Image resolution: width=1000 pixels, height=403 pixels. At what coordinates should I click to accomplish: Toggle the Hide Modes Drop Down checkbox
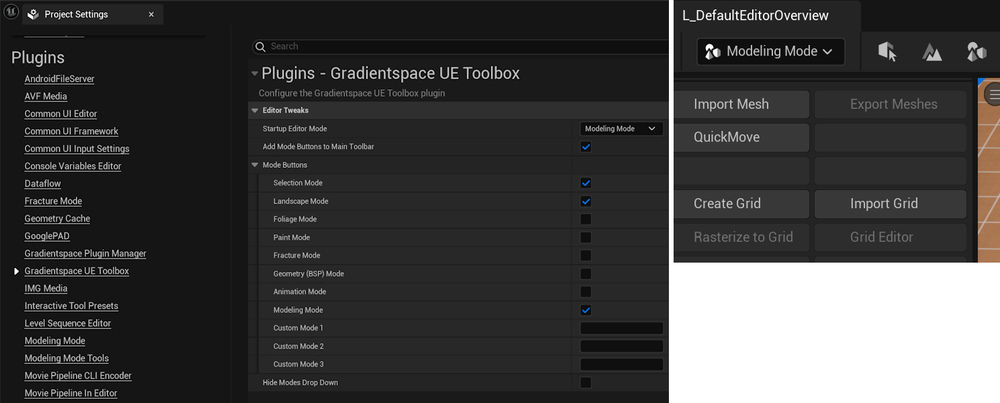tap(585, 383)
